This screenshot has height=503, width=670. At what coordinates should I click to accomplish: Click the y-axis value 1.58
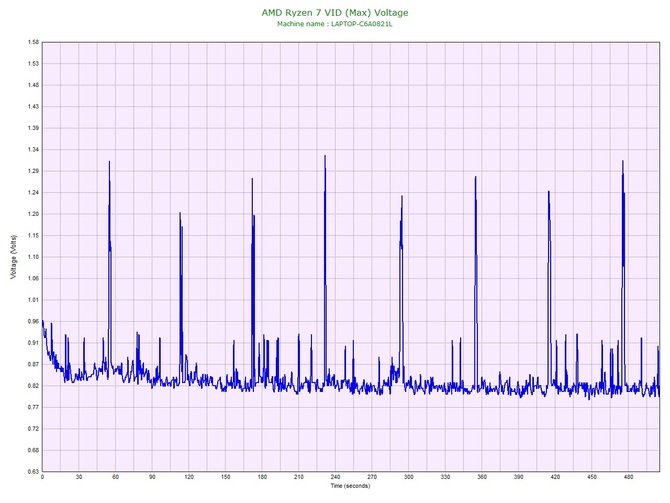pyautogui.click(x=33, y=42)
